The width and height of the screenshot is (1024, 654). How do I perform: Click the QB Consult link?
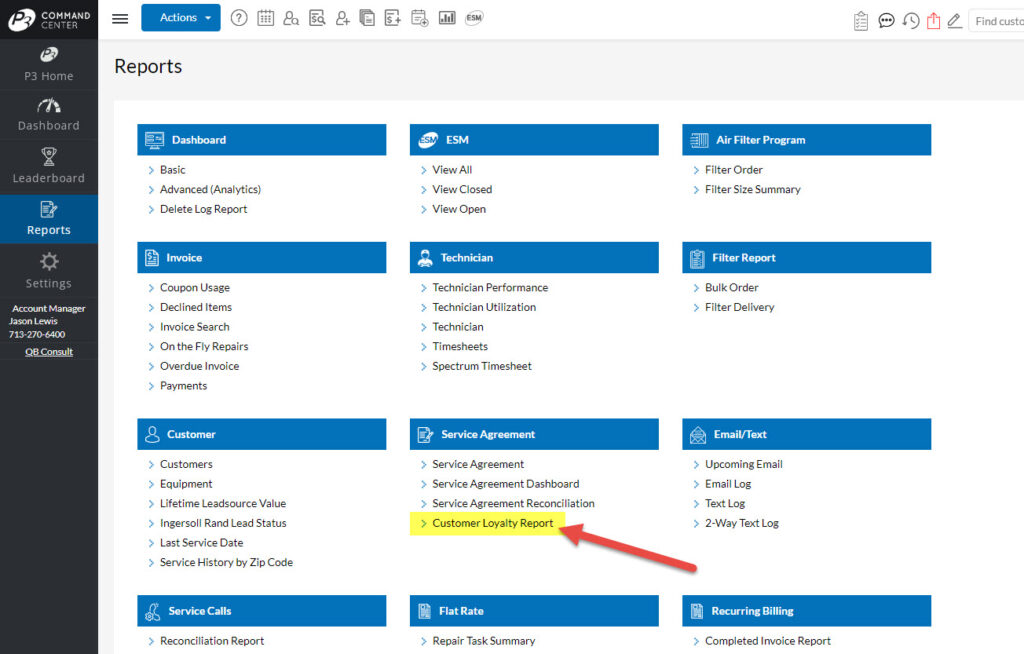click(49, 352)
